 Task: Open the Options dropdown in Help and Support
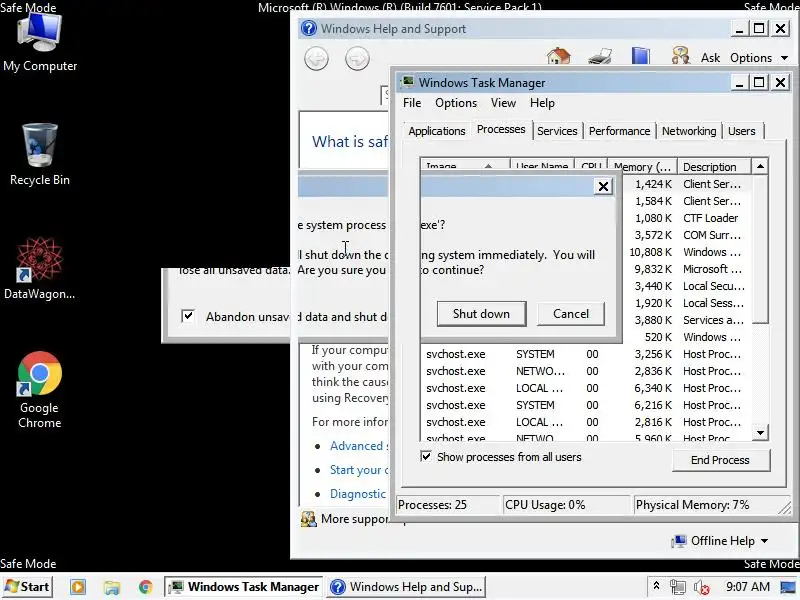pos(759,58)
